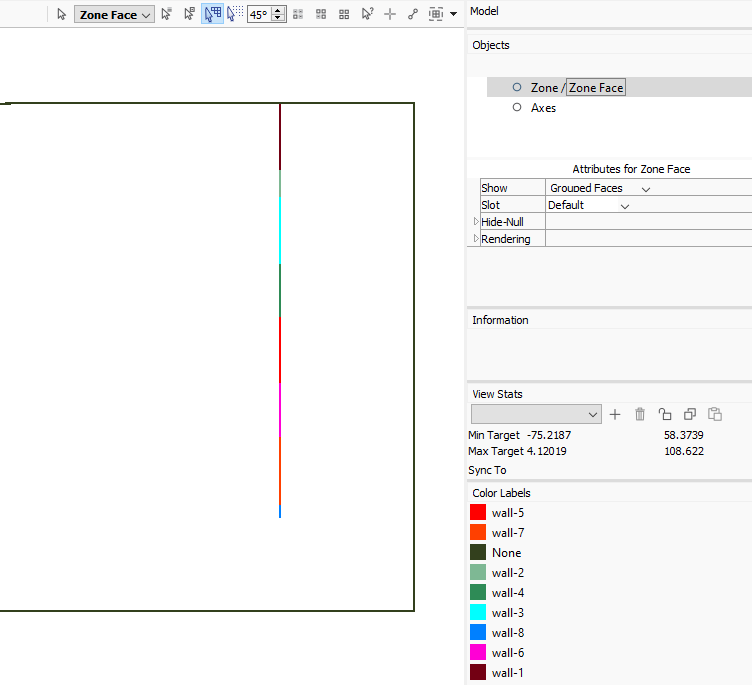Expand the Rendering attribute row
The image size is (752, 685).
click(x=476, y=238)
